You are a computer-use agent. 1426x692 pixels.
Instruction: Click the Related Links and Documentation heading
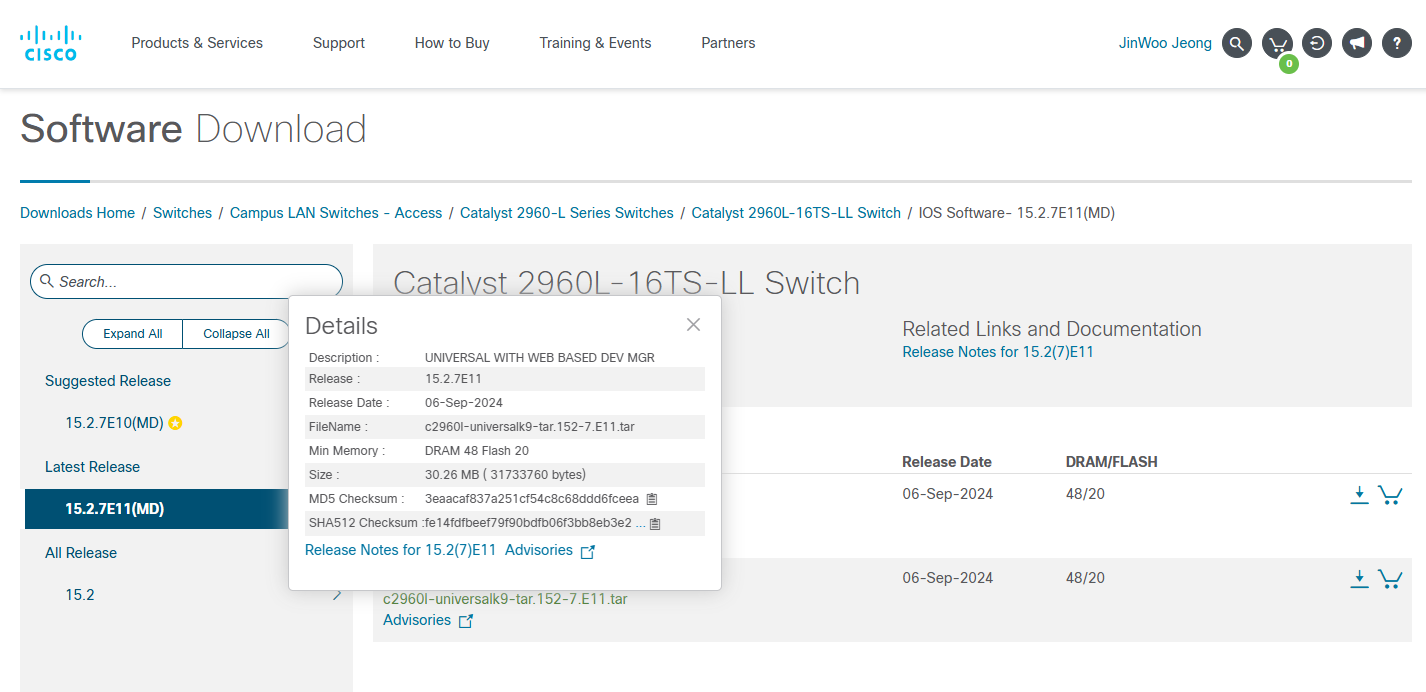(x=1052, y=329)
